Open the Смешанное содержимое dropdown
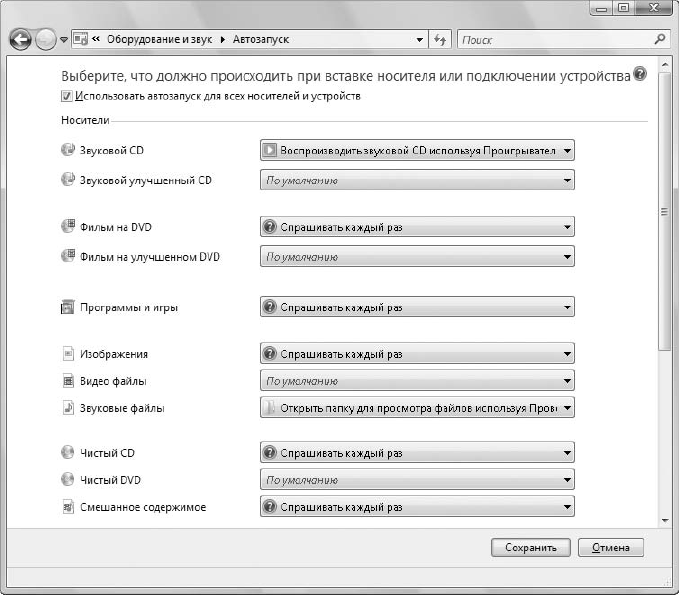Image resolution: width=679 pixels, height=595 pixels. [x=417, y=507]
